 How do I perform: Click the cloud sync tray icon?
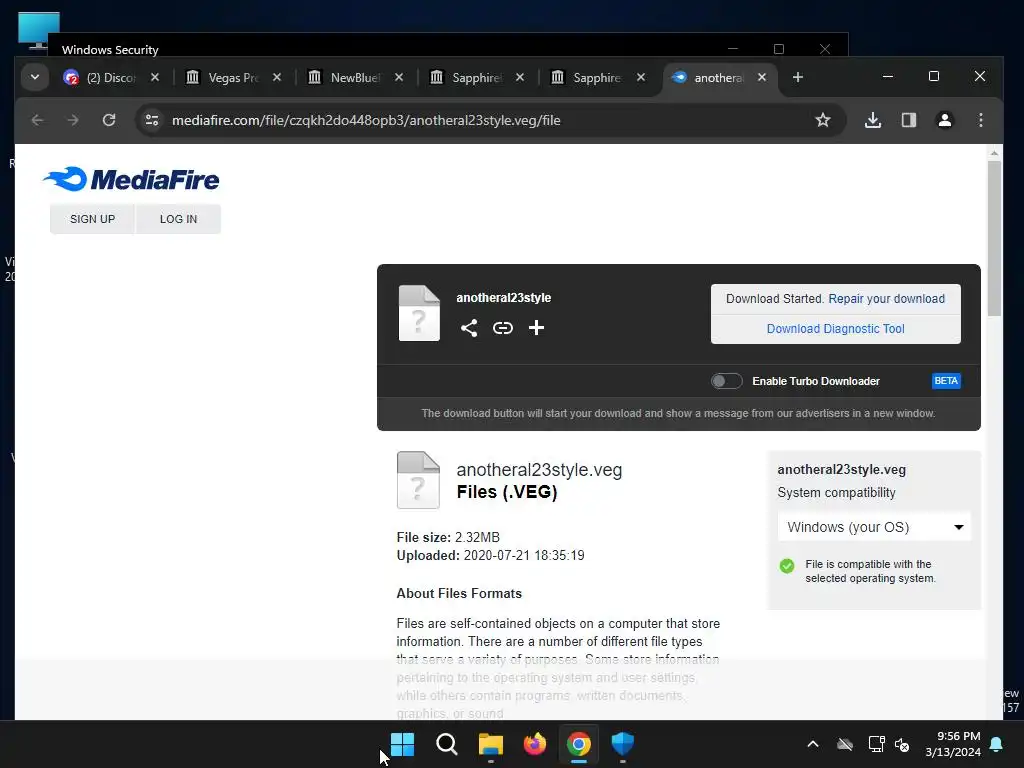845,744
